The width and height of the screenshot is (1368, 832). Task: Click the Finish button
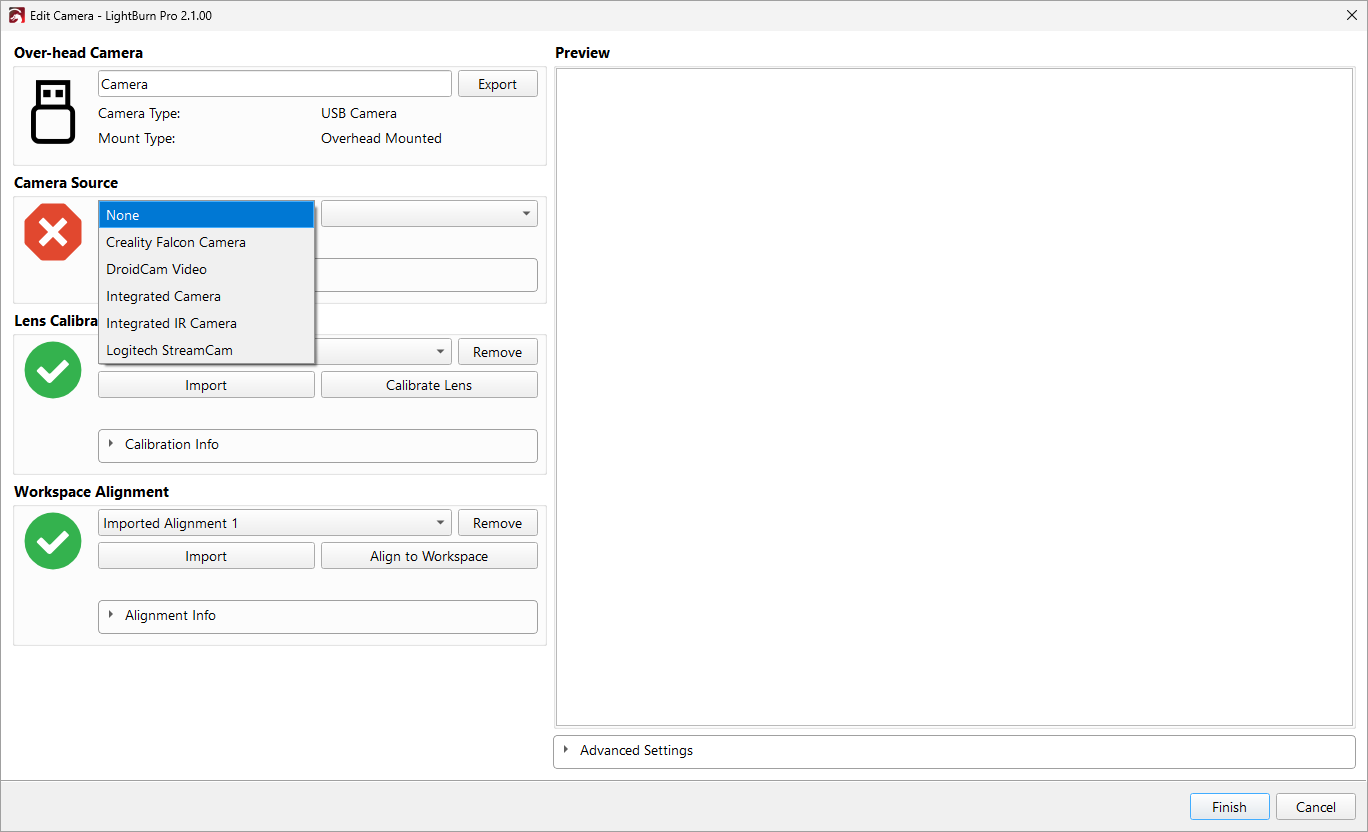[x=1229, y=807]
